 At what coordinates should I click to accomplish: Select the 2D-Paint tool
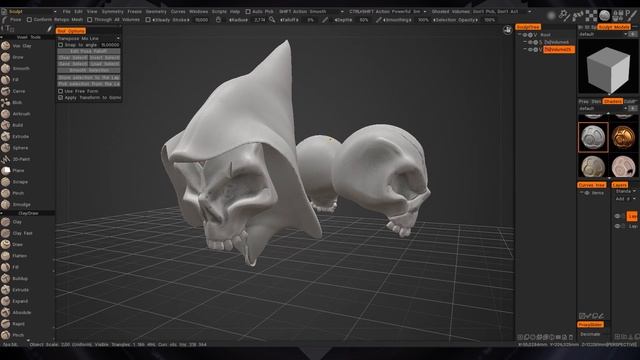click(x=16, y=159)
